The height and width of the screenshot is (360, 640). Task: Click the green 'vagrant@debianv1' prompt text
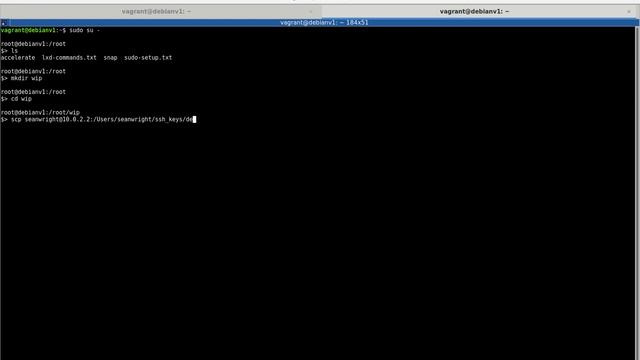click(x=28, y=30)
